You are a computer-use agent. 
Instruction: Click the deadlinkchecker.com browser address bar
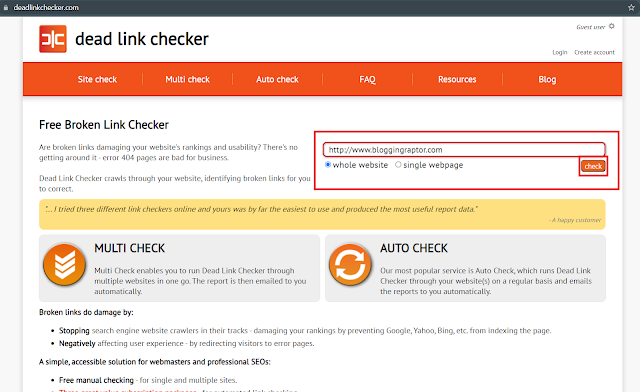tap(46, 7)
